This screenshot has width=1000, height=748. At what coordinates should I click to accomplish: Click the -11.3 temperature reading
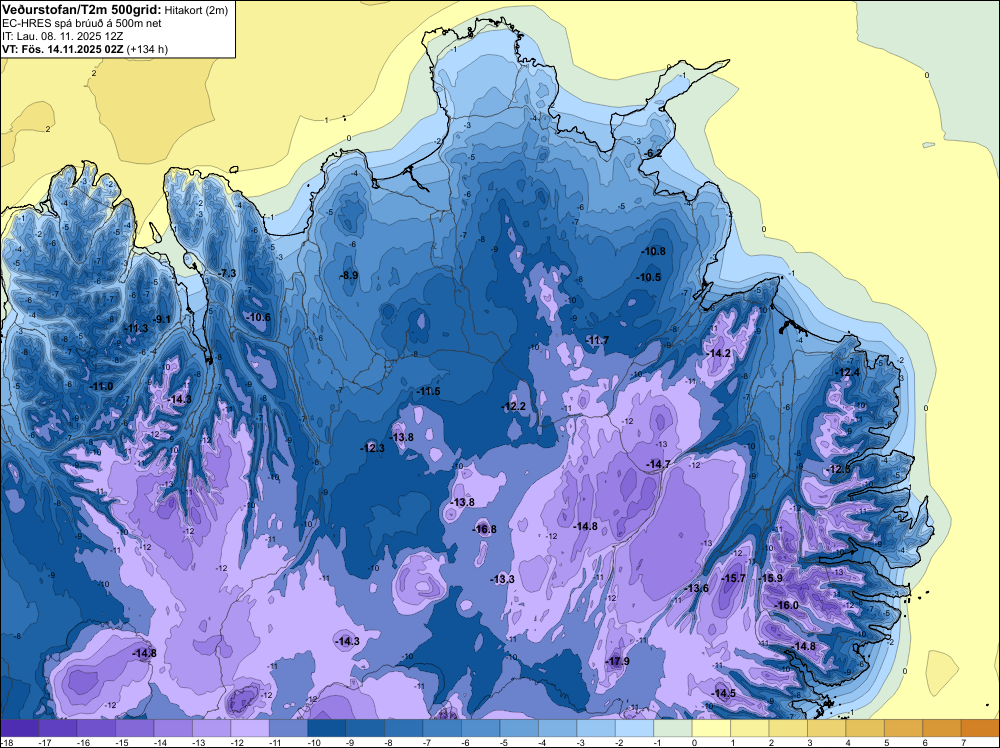137,328
